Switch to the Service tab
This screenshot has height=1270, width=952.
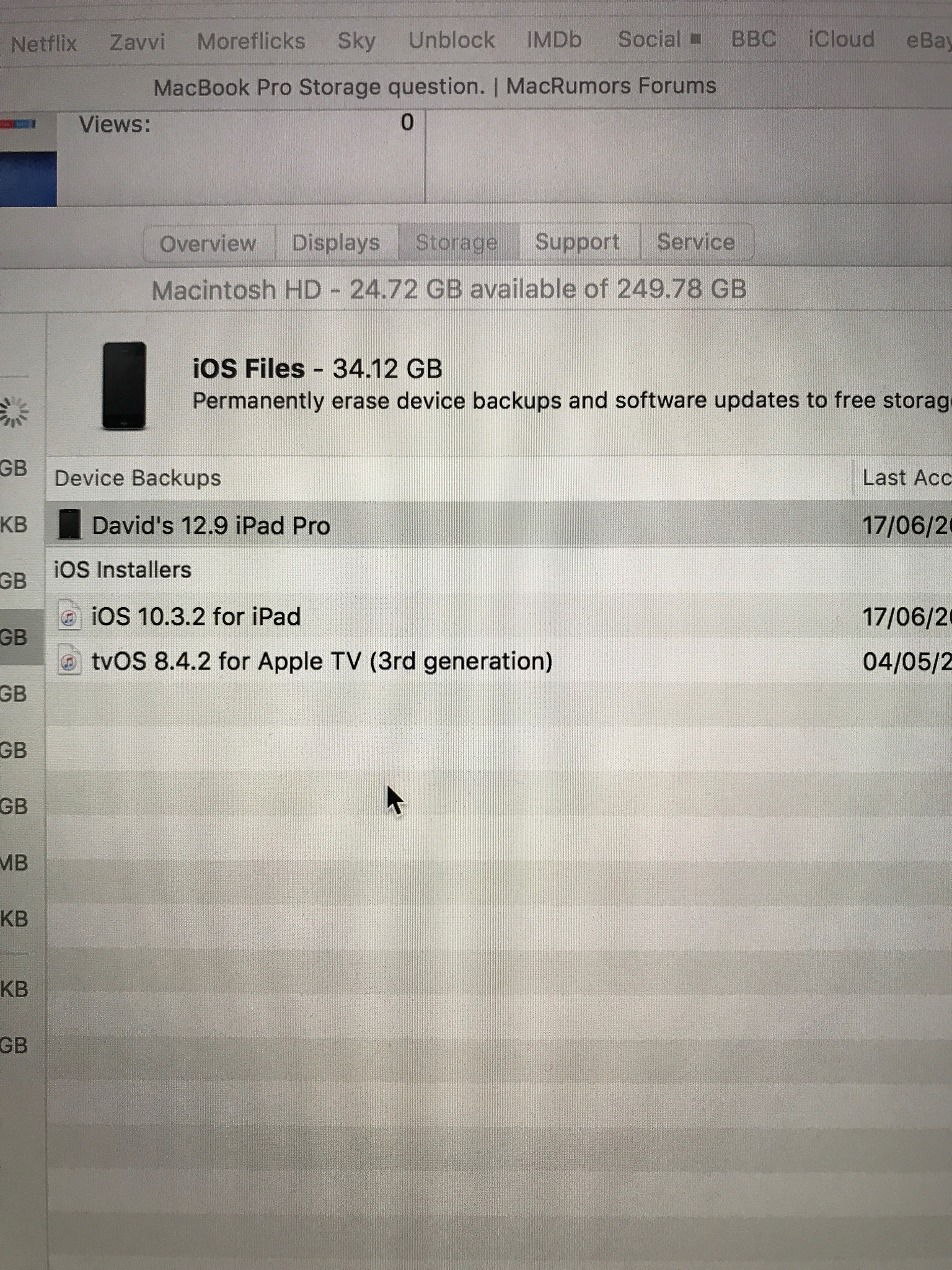tap(695, 242)
